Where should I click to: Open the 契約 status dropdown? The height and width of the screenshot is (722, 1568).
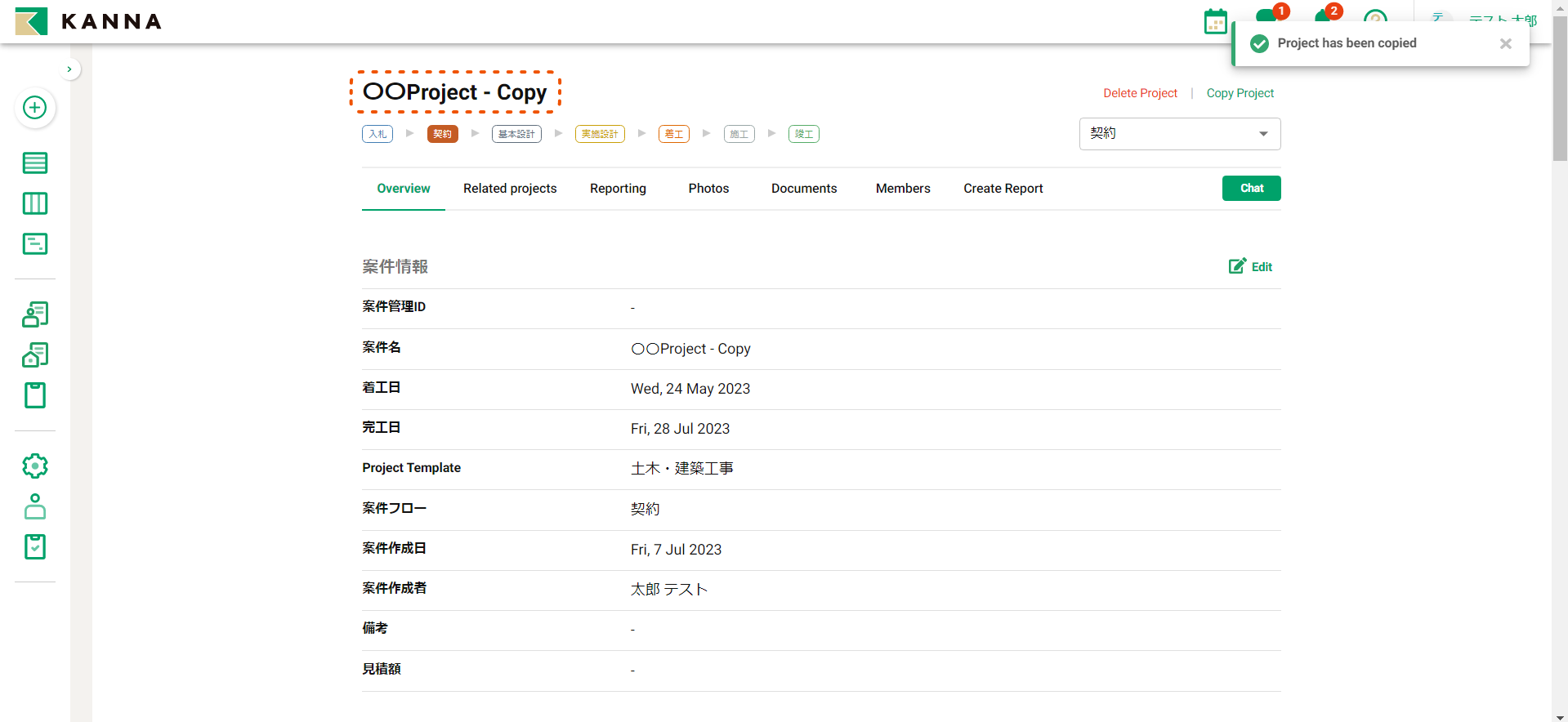point(1179,134)
